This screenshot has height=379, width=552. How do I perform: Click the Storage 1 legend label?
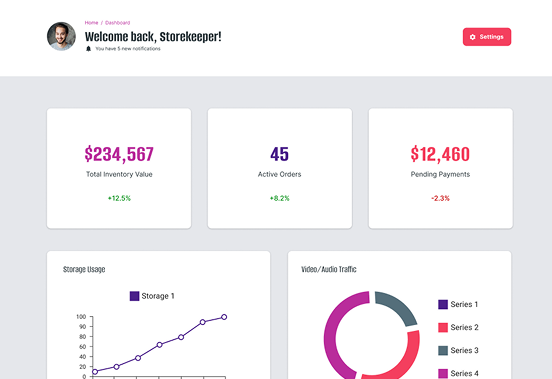point(158,296)
